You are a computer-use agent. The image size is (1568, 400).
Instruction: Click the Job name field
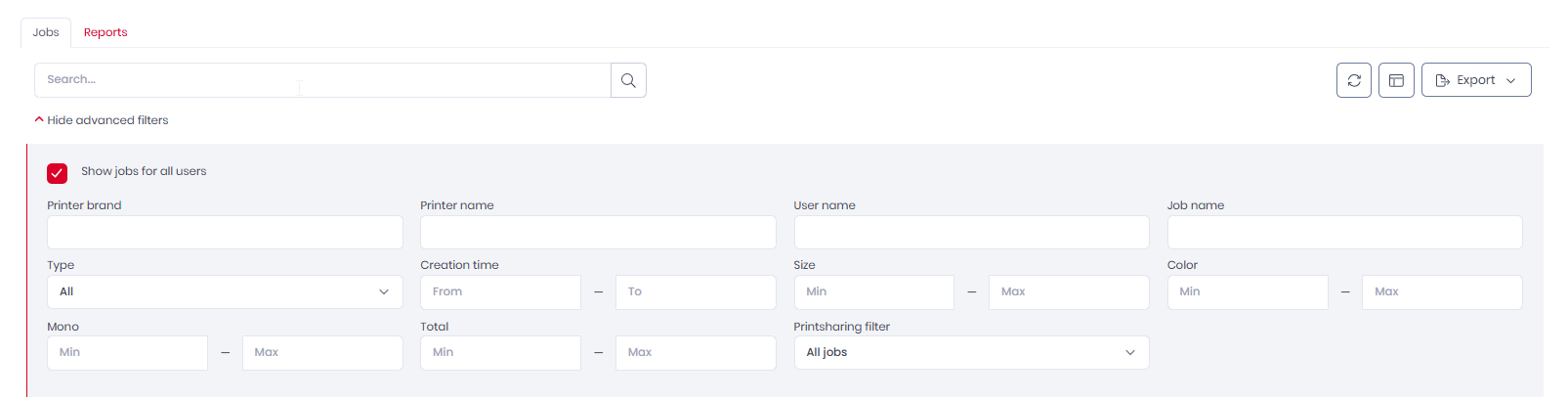[1344, 233]
